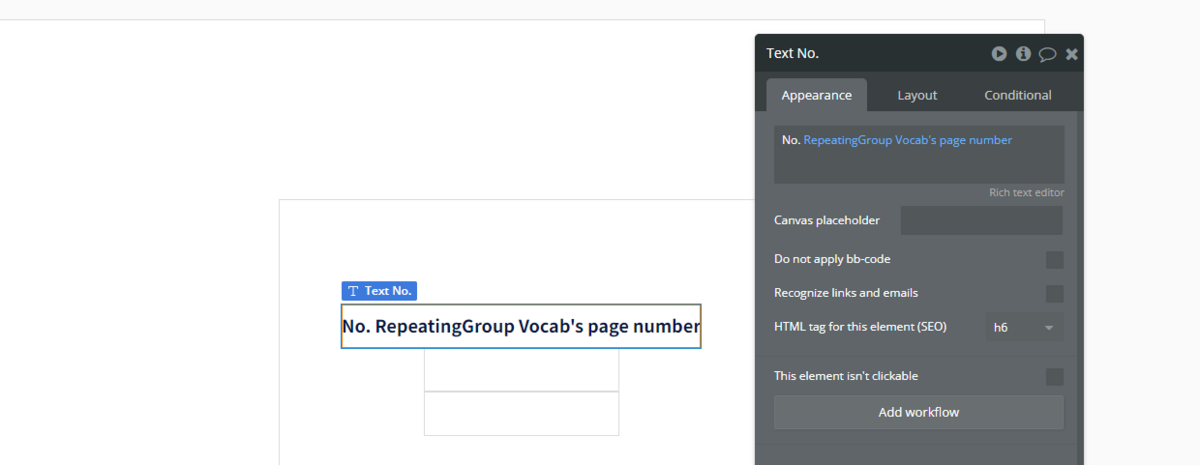The image size is (1200, 465).
Task: Enable Do not apply bb-code checkbox
Action: (x=1054, y=260)
